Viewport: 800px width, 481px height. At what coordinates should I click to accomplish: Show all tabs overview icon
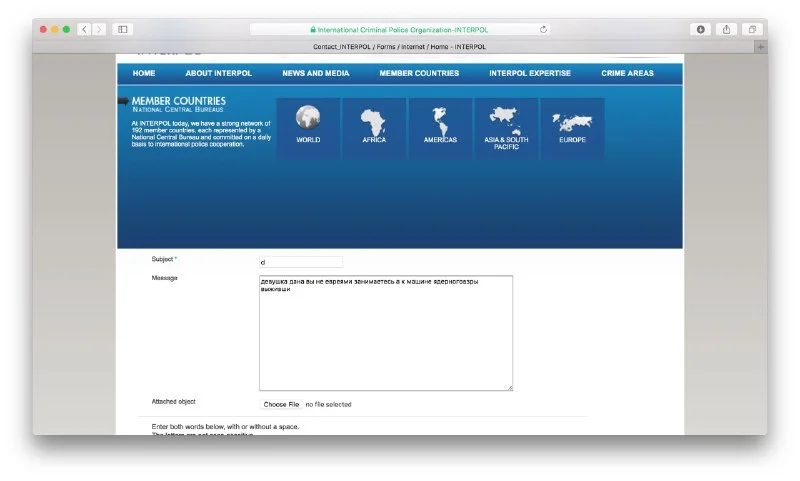(752, 30)
